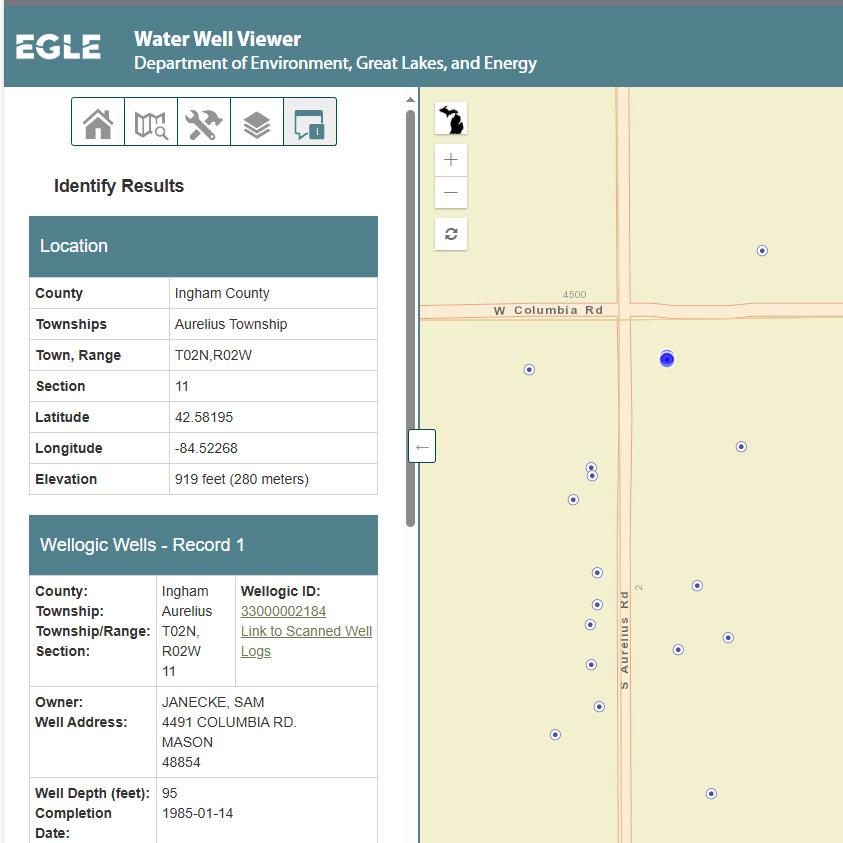Zoom out on the map
Viewport: 843px width, 843px height.
coord(451,193)
